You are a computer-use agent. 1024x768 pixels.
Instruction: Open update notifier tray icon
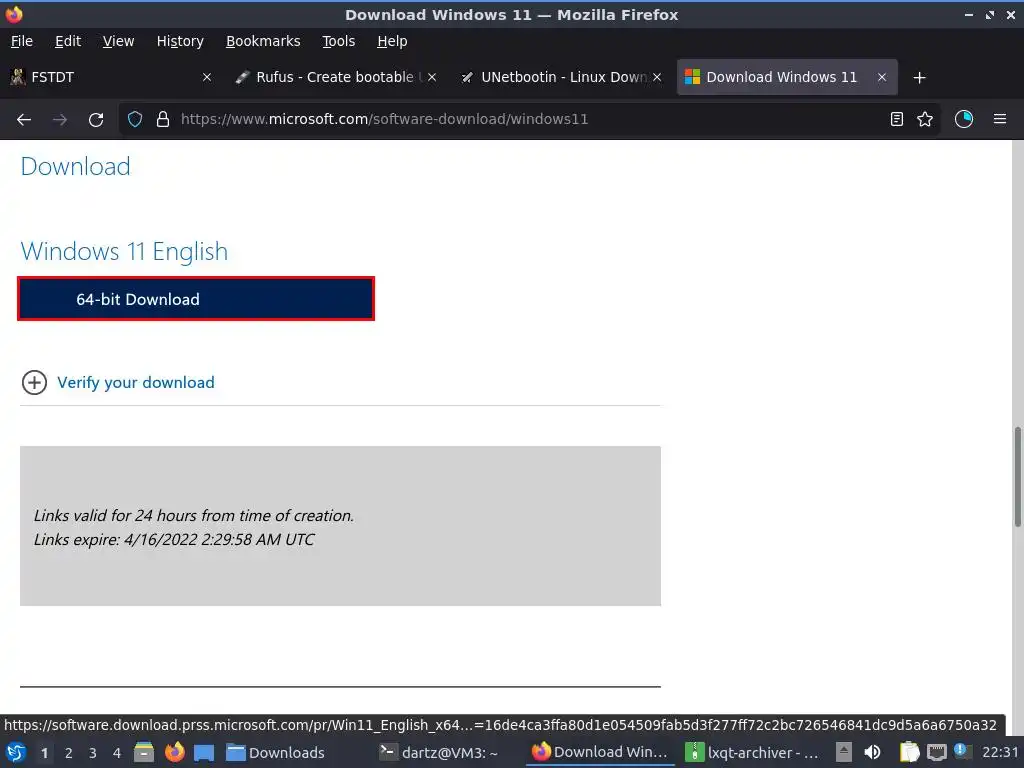[x=962, y=751]
